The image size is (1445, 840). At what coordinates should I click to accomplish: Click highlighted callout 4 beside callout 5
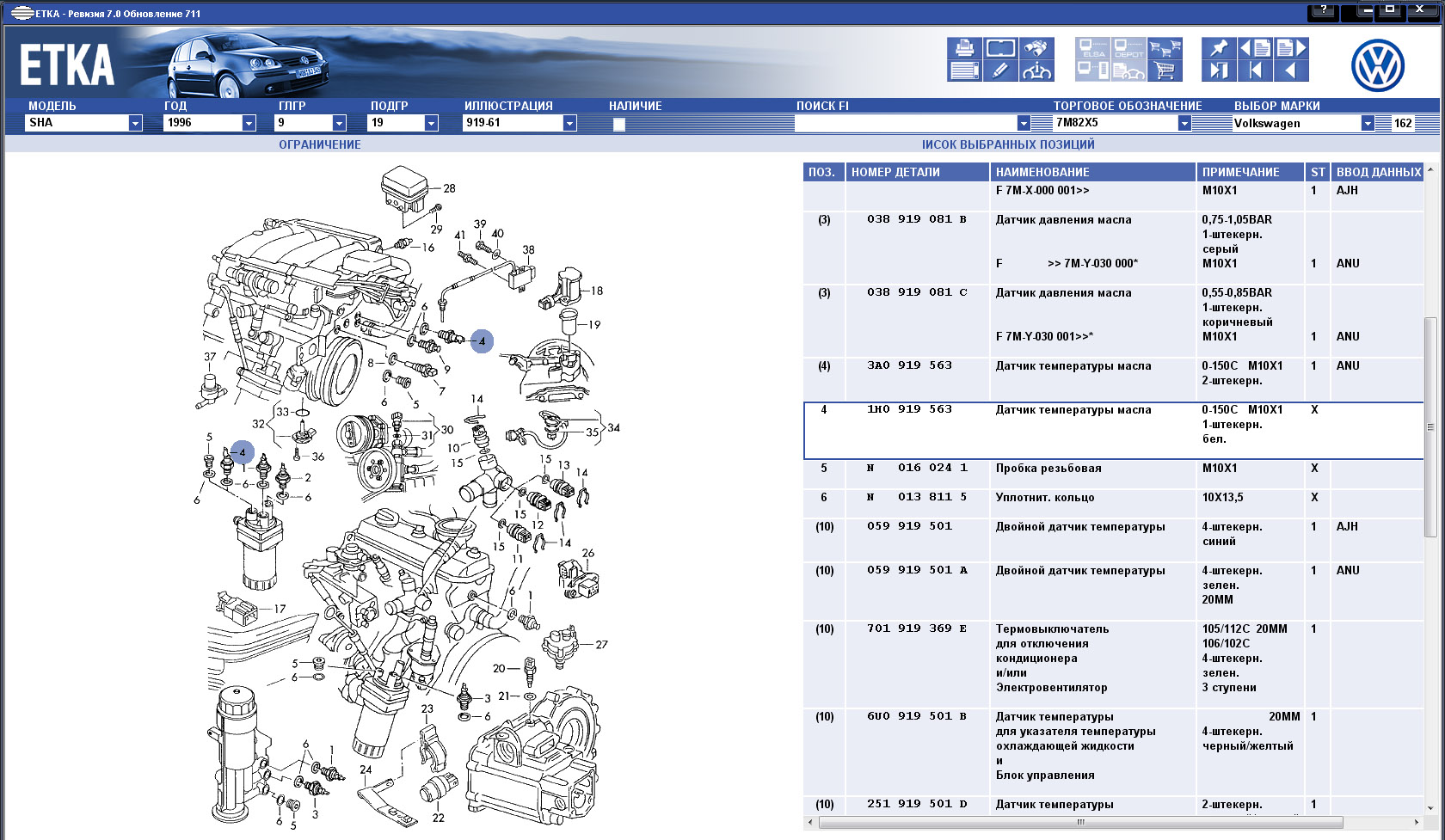243,452
